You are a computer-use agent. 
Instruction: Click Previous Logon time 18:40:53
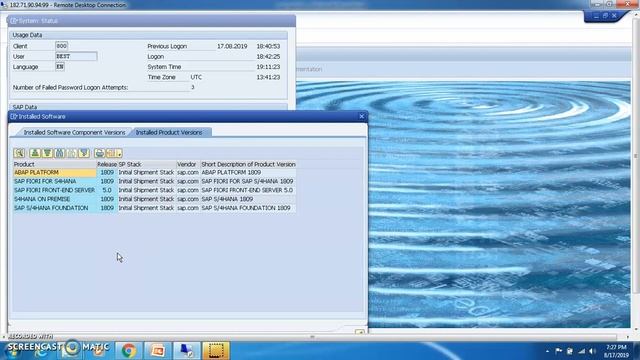coord(268,46)
